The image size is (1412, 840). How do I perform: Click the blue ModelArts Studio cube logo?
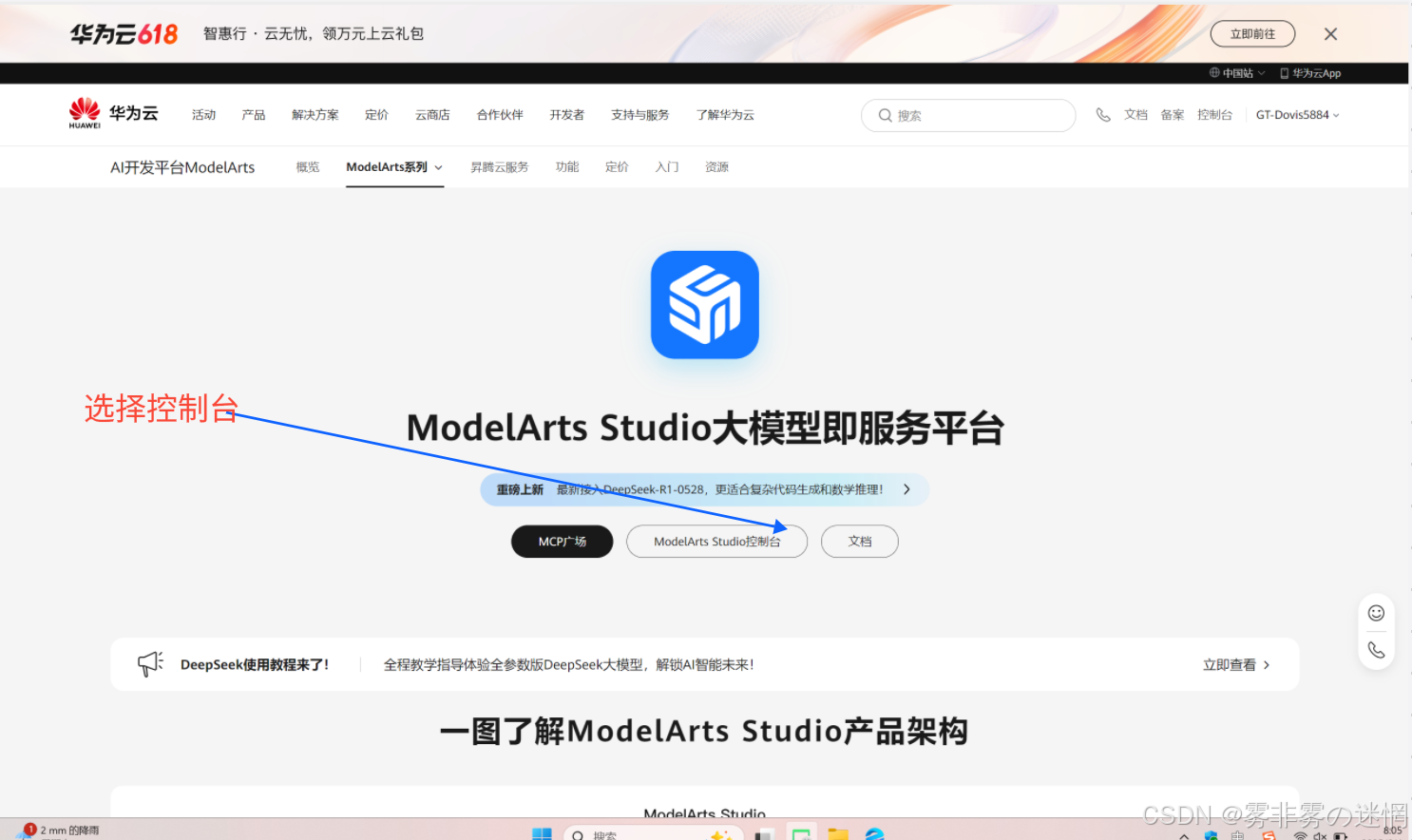(705, 305)
